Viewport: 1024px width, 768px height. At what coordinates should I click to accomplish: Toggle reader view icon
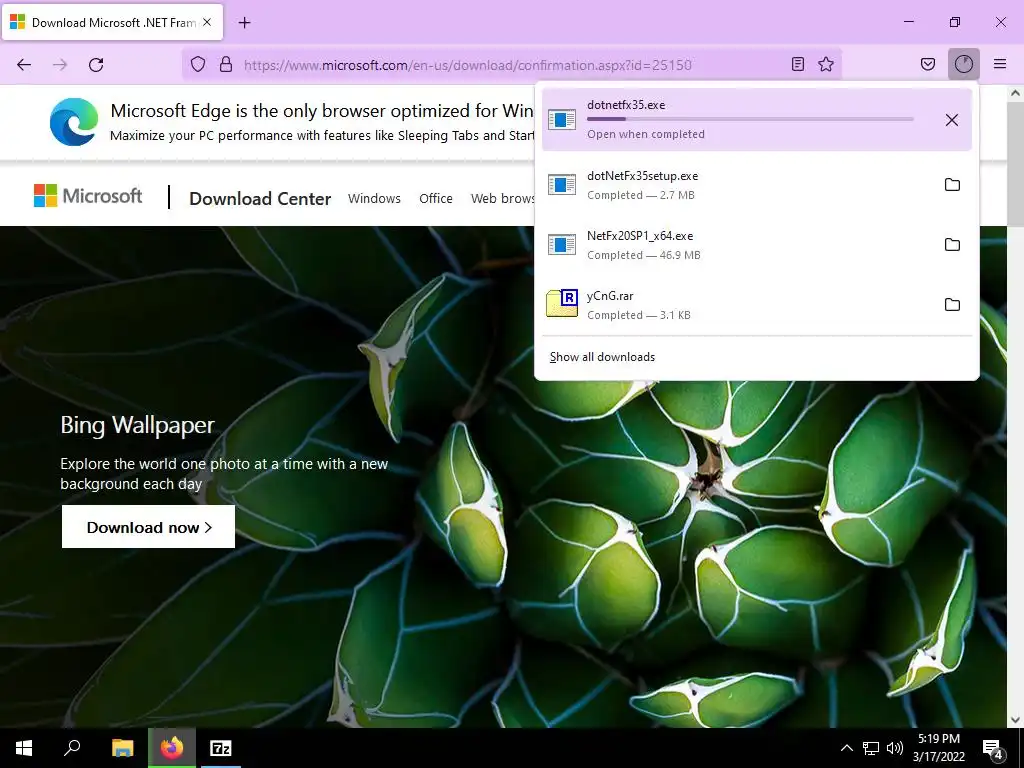tap(797, 64)
